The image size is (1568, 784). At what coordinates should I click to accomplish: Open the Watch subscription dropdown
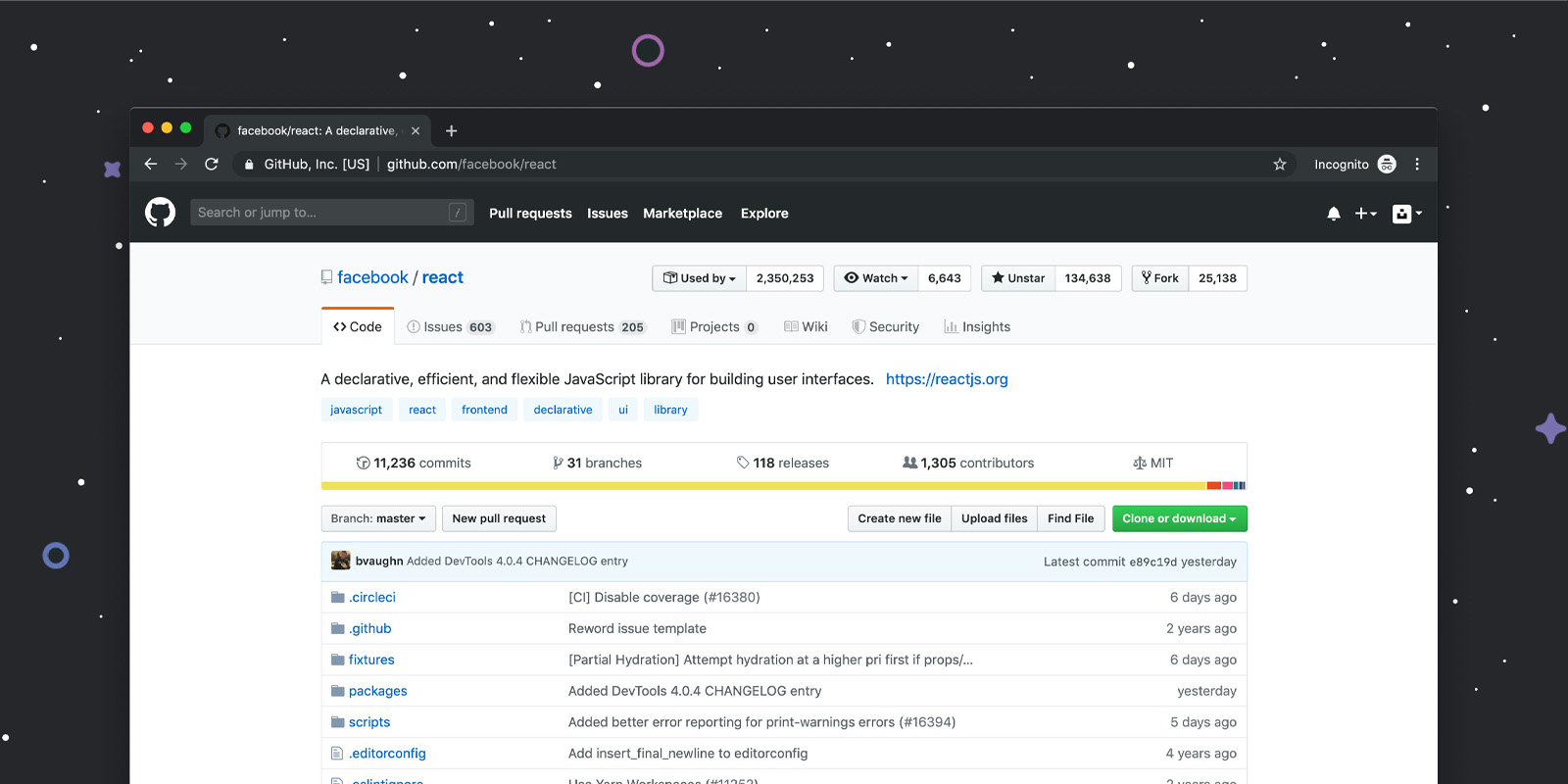pyautogui.click(x=876, y=278)
